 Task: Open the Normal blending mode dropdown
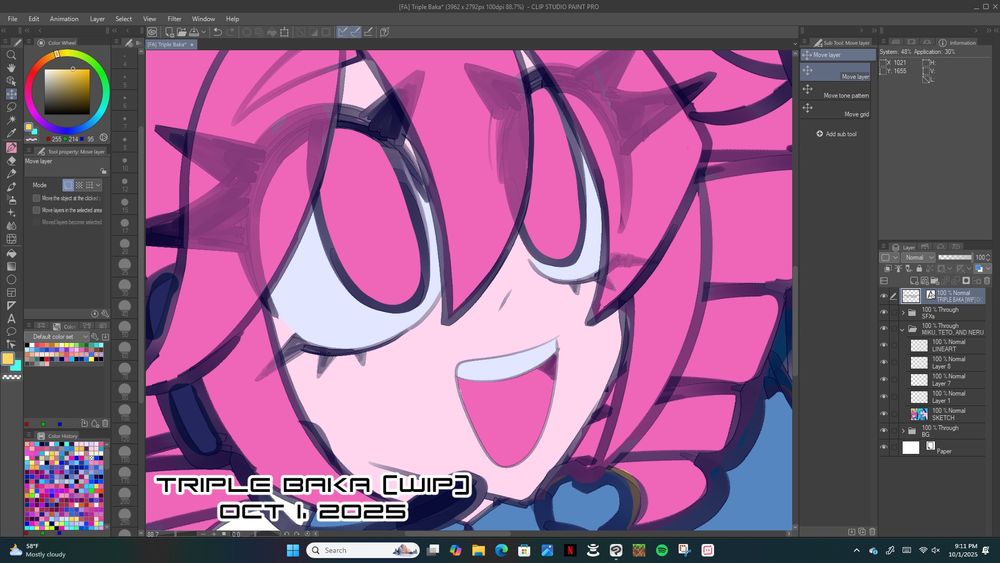tap(917, 257)
